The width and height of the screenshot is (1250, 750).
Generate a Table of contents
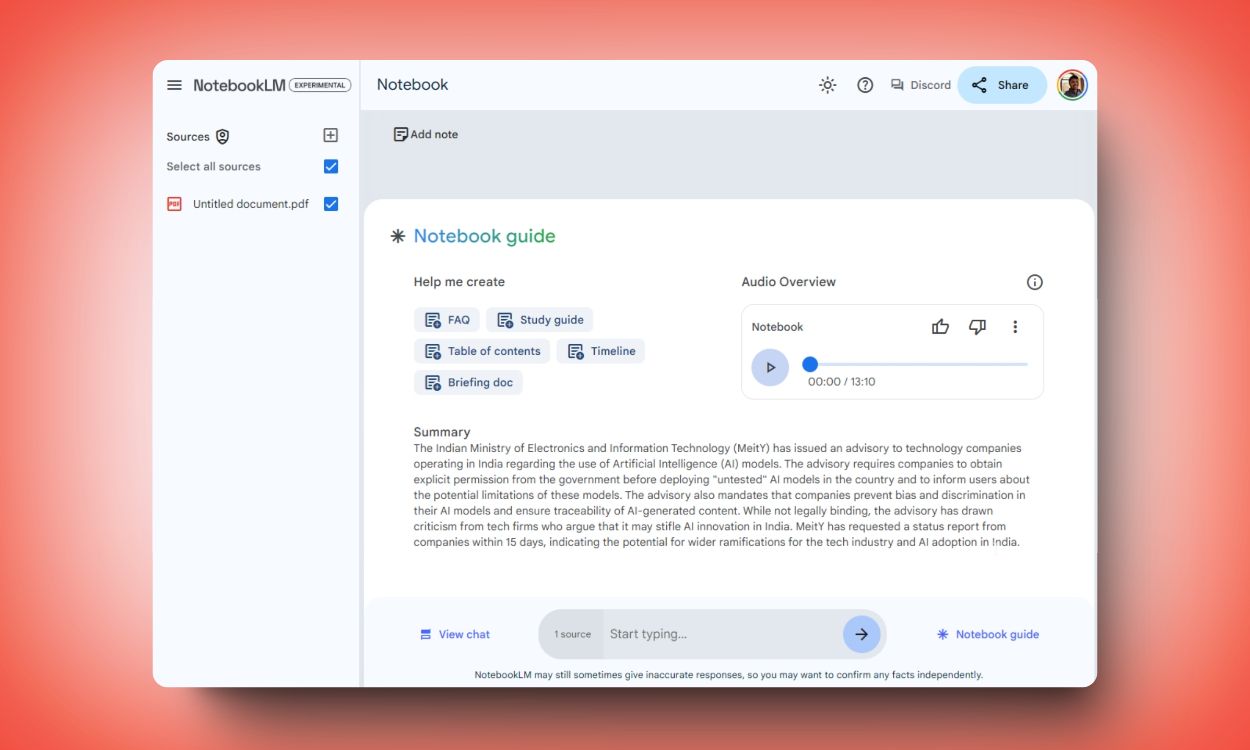pyautogui.click(x=482, y=351)
